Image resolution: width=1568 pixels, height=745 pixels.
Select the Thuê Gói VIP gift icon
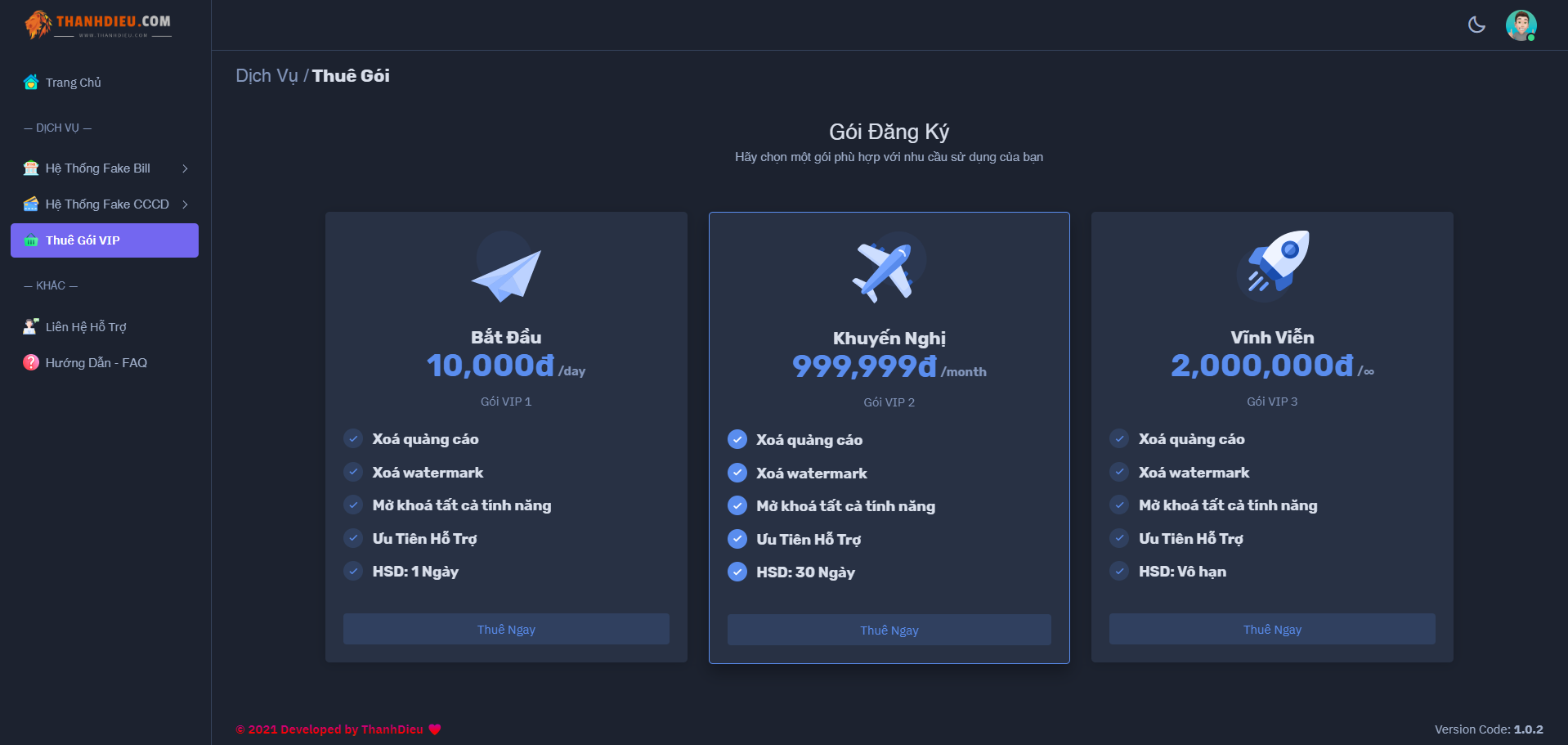click(30, 240)
